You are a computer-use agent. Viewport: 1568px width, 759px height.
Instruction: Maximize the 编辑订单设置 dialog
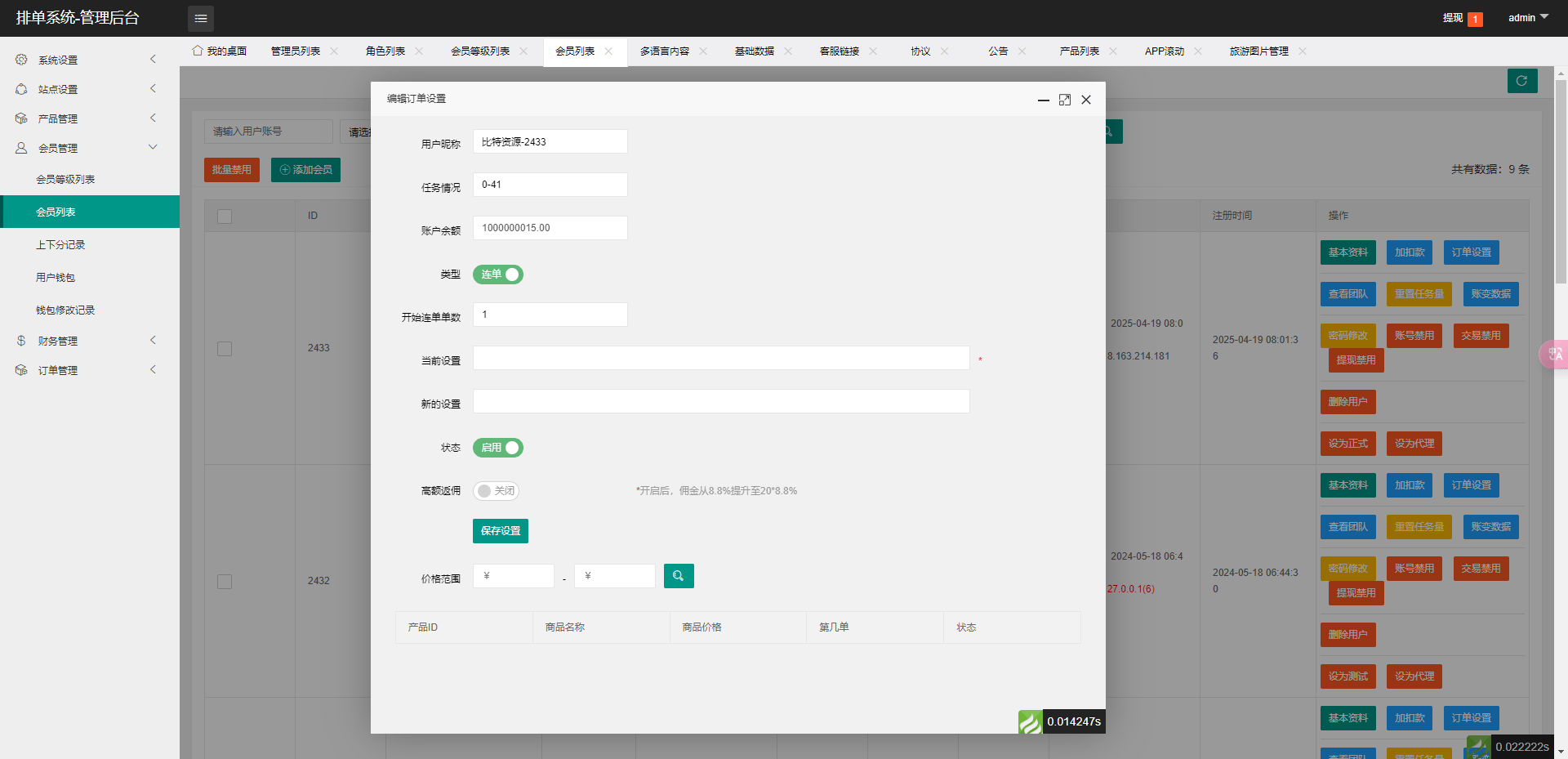pos(1064,100)
